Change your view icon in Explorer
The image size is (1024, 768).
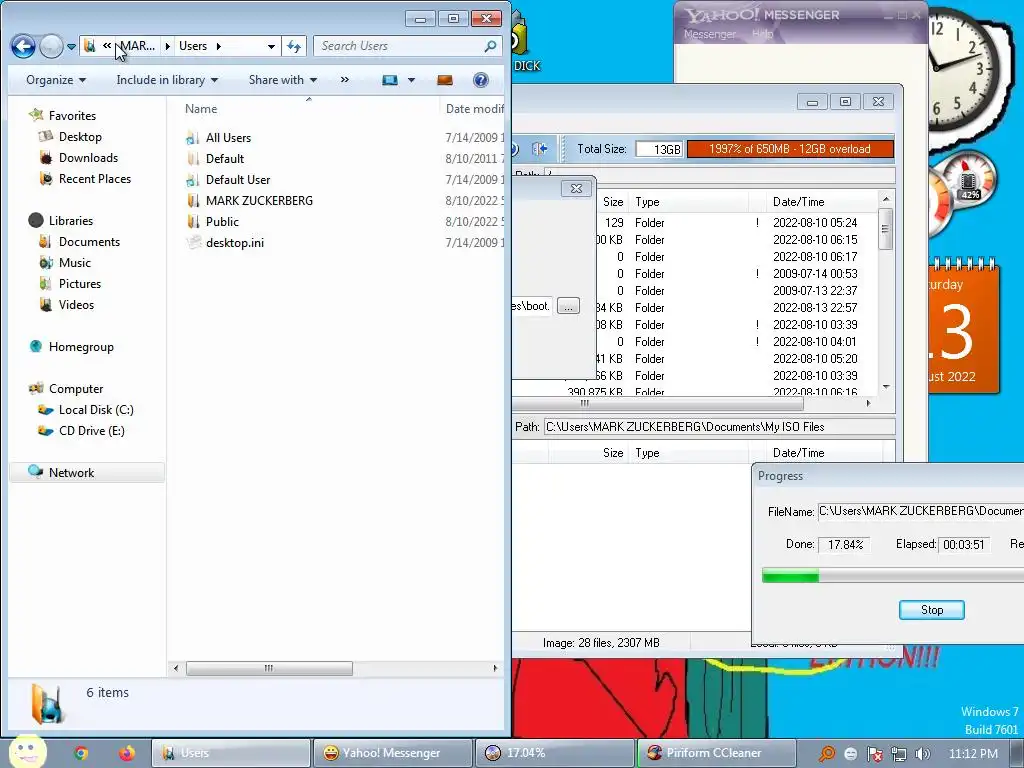click(390, 80)
